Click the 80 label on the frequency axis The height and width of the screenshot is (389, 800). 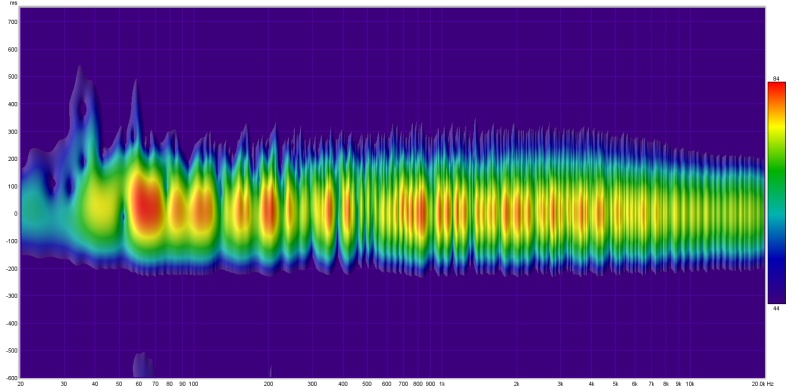point(170,383)
